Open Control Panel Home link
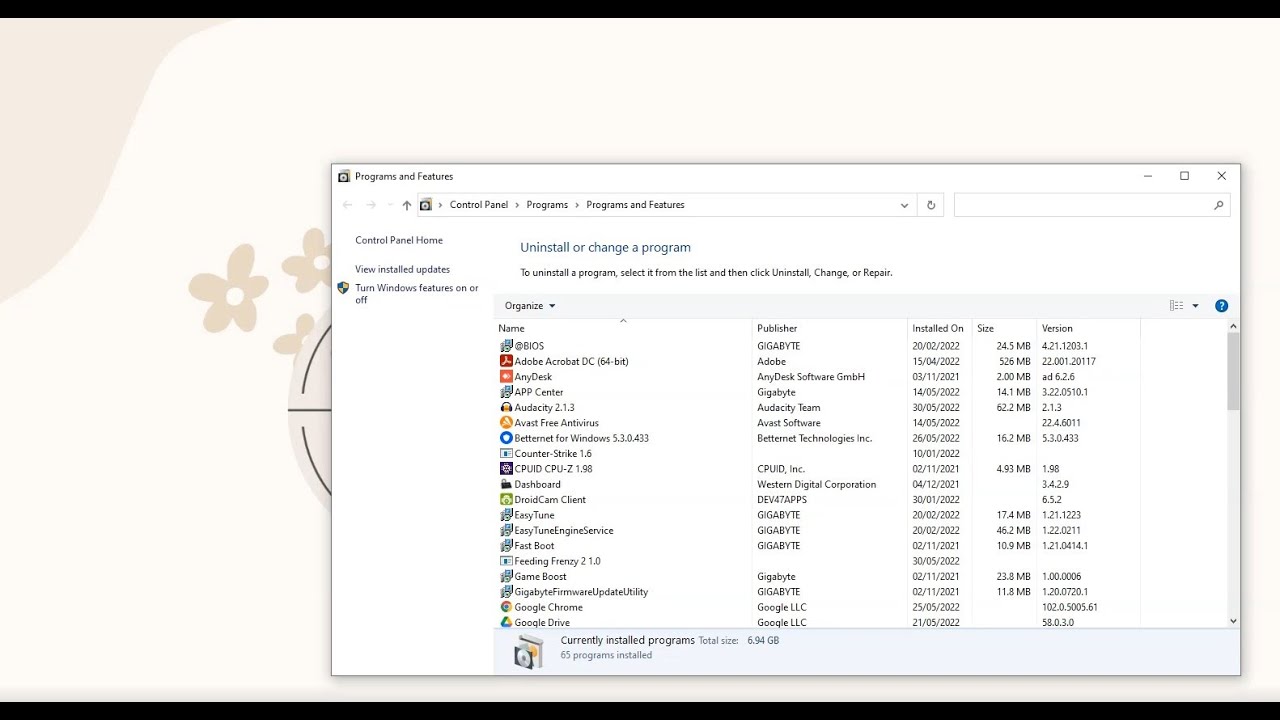1280x720 pixels. click(399, 240)
